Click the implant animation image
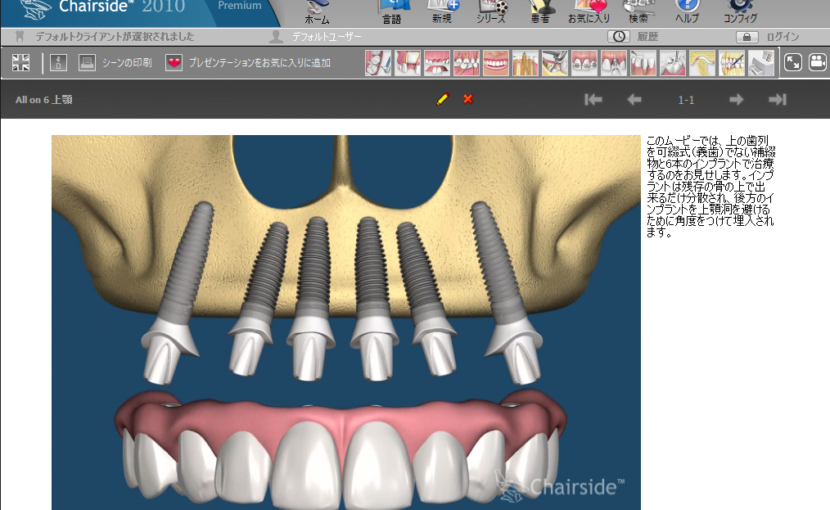This screenshot has width=830, height=510. pyautogui.click(x=346, y=322)
